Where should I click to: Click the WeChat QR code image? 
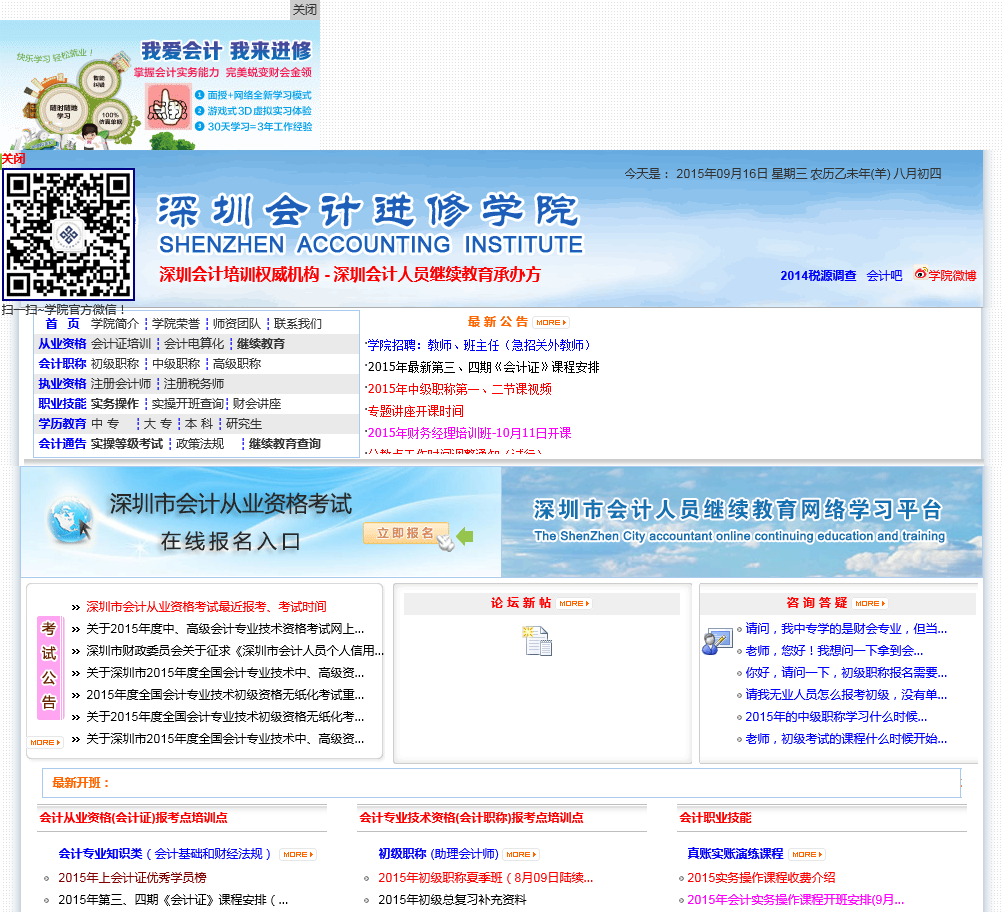(x=68, y=235)
